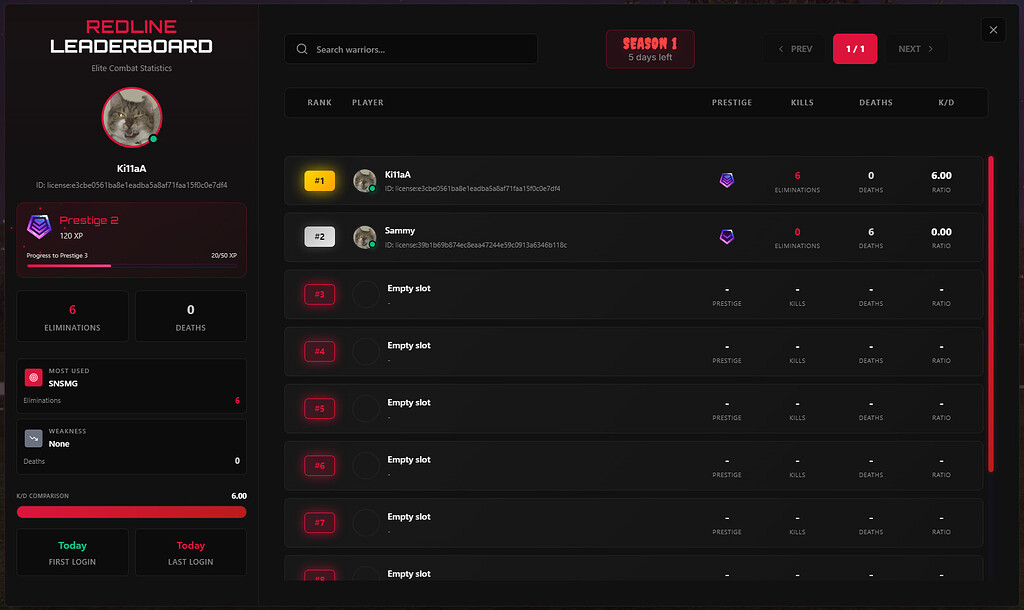Select Empty slot text in row #4
Screen dimensions: 1024x610
[x=409, y=345]
